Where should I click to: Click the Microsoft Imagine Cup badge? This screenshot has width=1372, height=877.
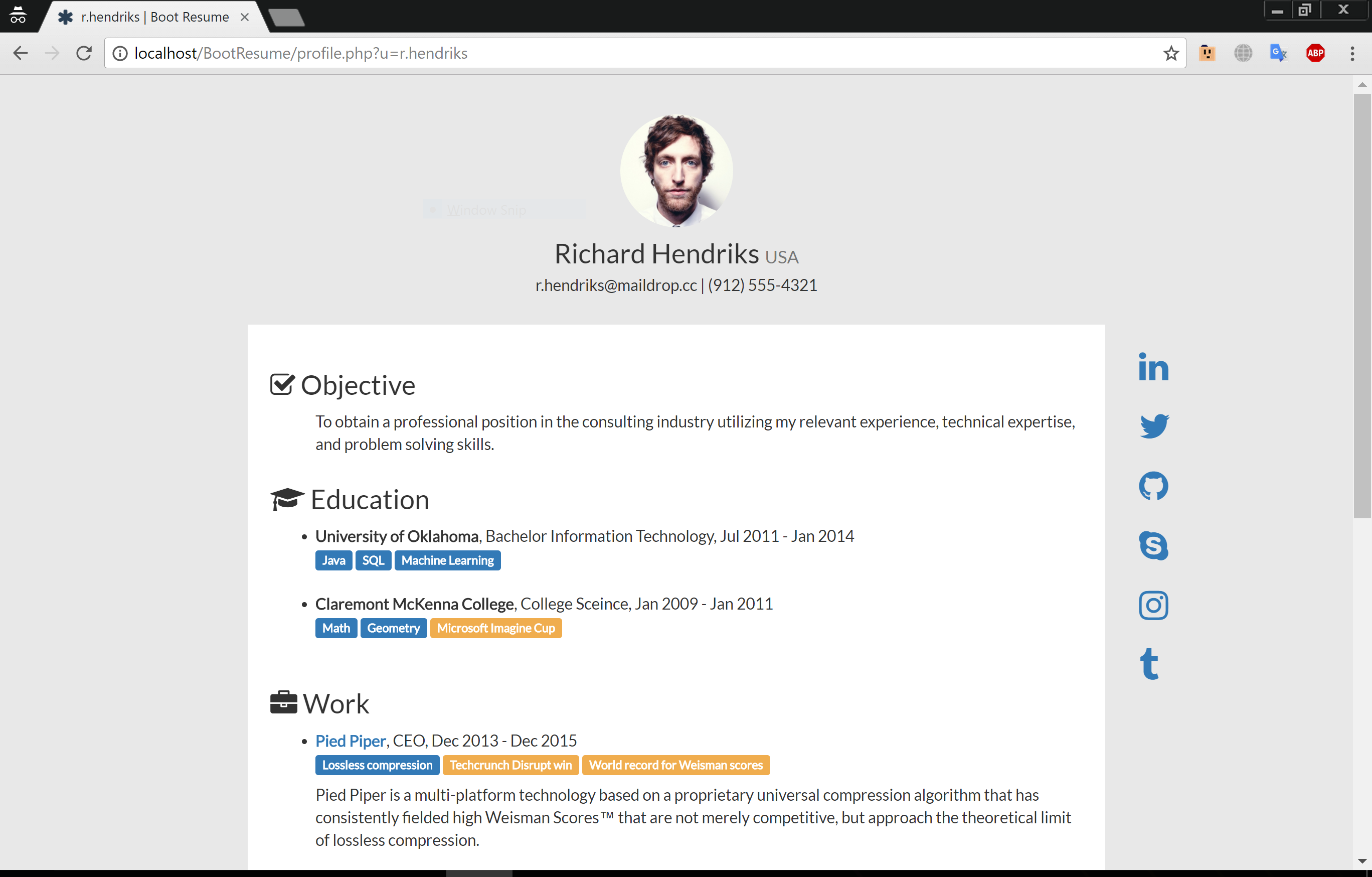pos(496,628)
